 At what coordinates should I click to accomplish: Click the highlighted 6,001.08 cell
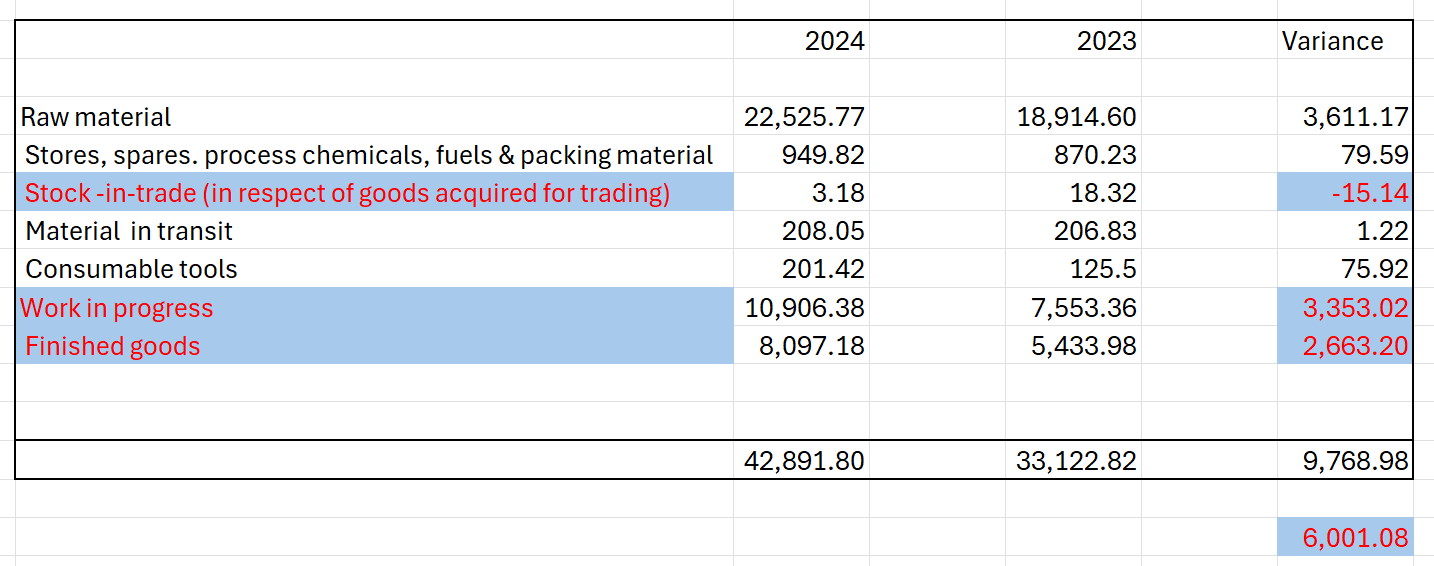pos(1355,538)
